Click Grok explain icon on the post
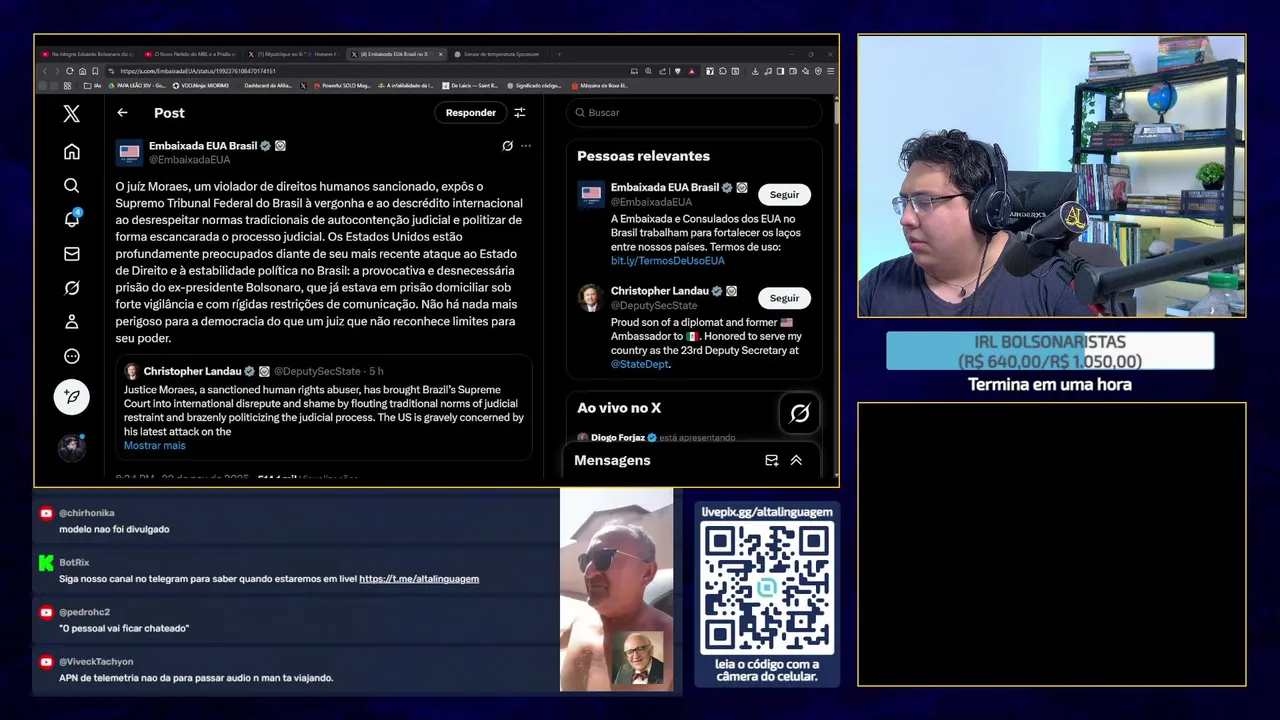Image resolution: width=1280 pixels, height=720 pixels. click(x=507, y=146)
